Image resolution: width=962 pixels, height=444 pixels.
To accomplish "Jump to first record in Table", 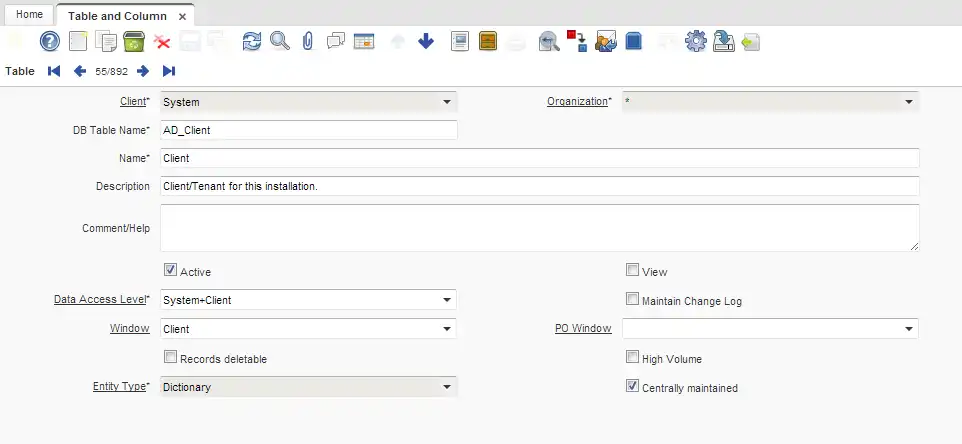I will (54, 71).
